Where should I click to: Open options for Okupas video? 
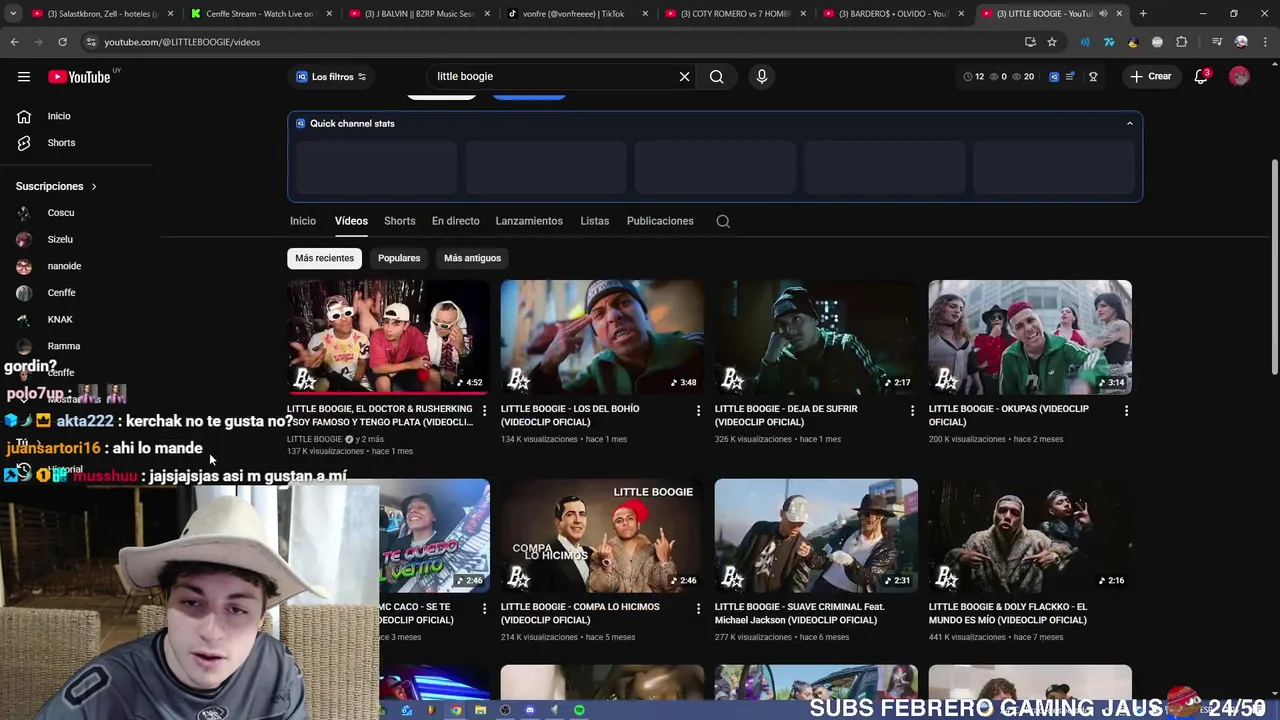pos(1126,411)
